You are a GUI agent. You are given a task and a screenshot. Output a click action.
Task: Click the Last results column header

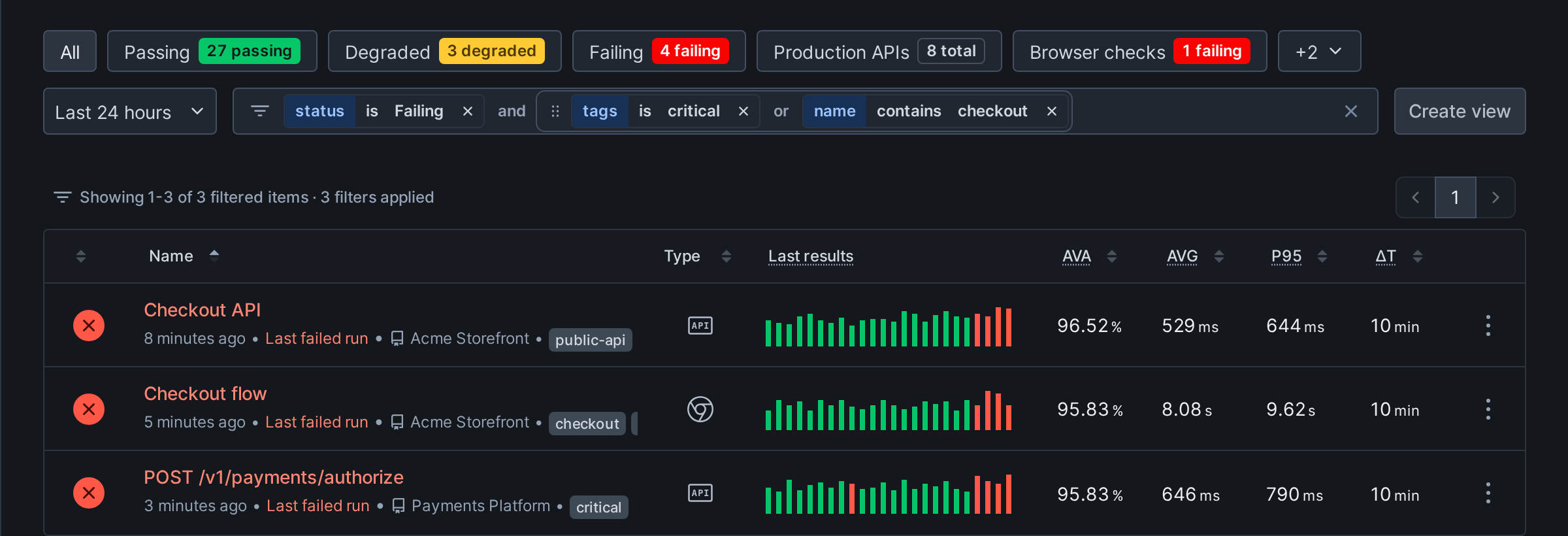coord(811,256)
